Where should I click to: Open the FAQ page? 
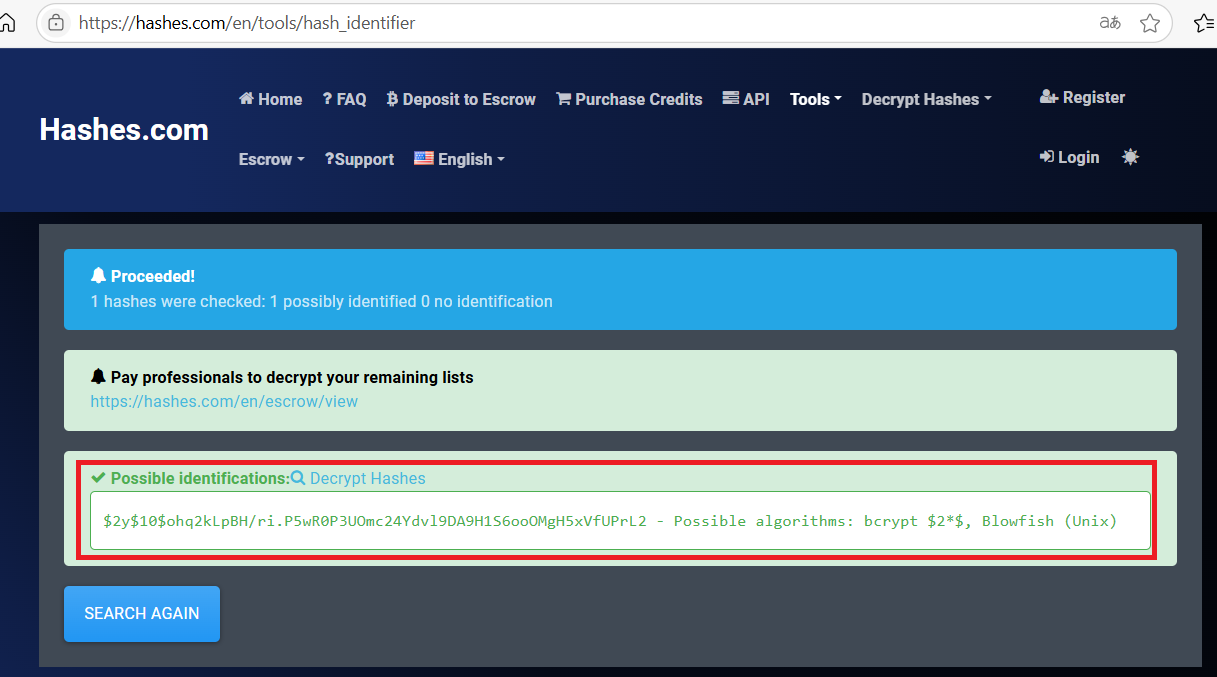click(344, 99)
